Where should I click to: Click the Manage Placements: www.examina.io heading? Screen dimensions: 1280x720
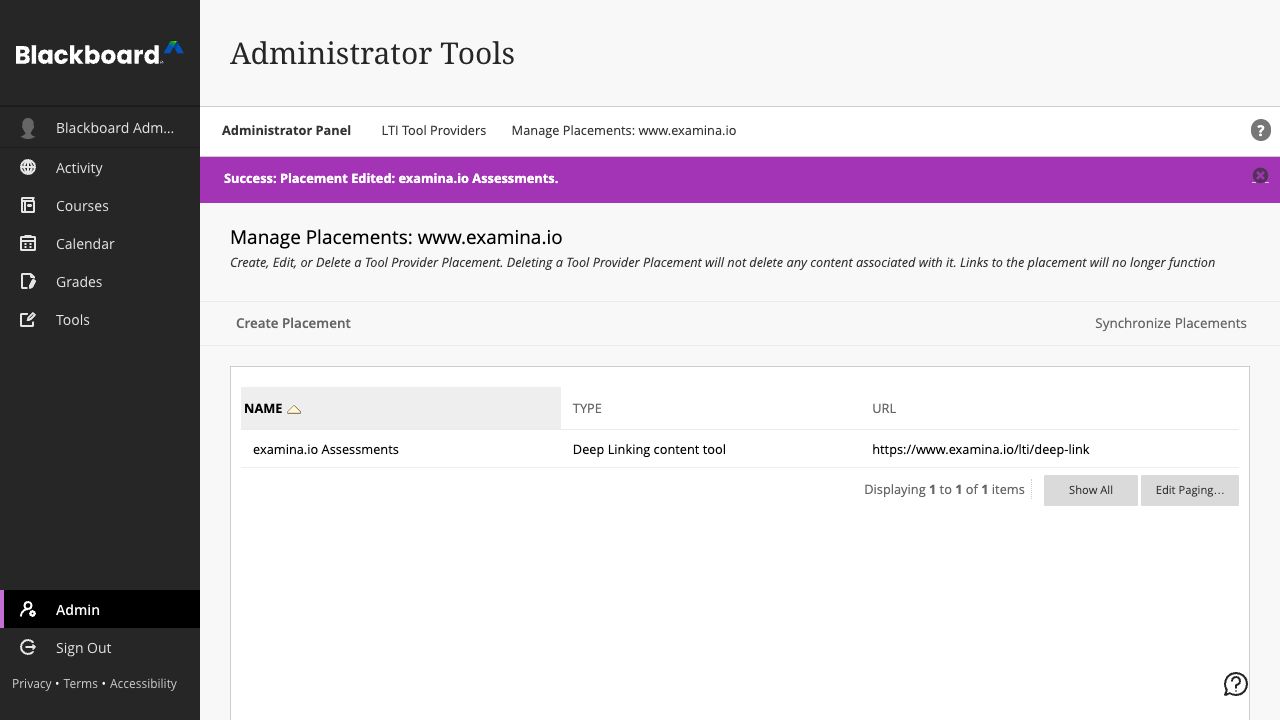[x=396, y=237]
